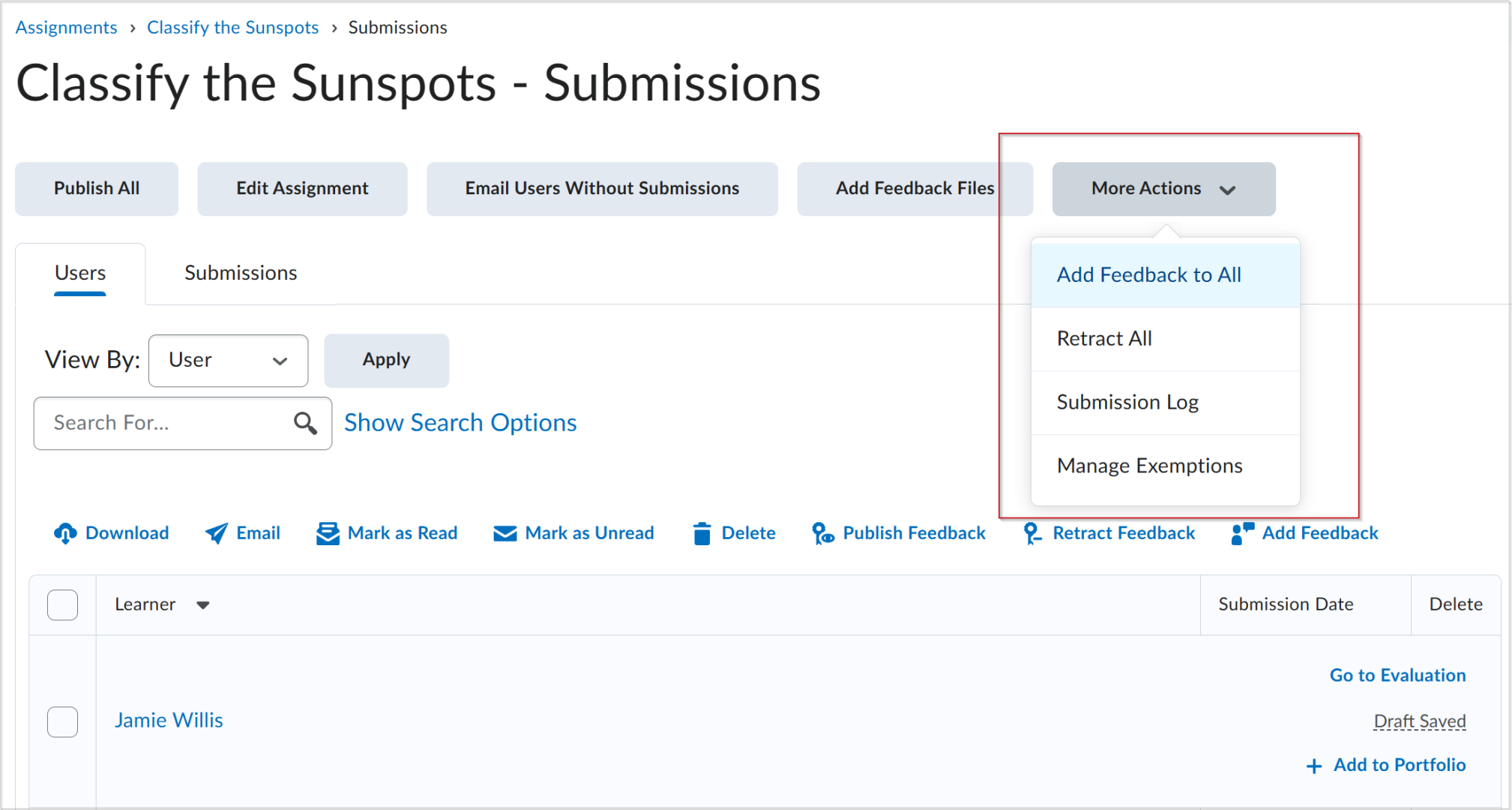Open Go to Evaluation for Jamie Willis
This screenshot has height=810, width=1512.
1397,675
